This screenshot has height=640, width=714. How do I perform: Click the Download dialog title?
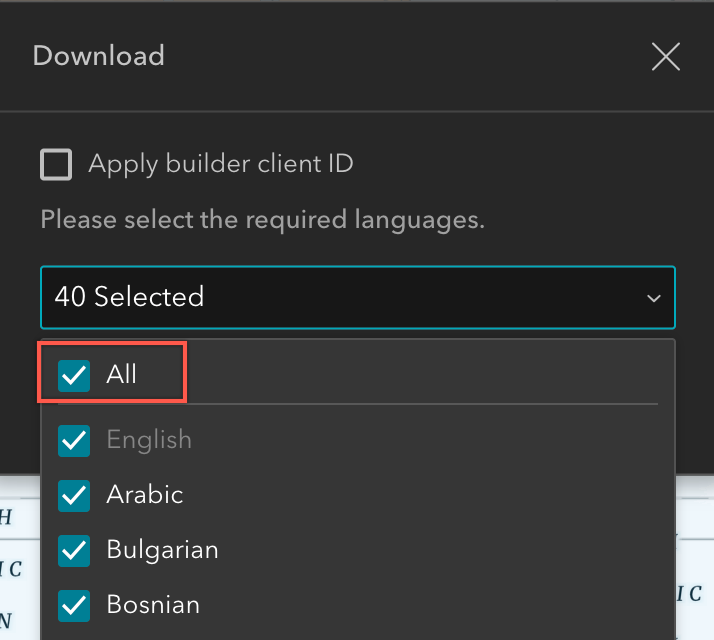pyautogui.click(x=98, y=56)
